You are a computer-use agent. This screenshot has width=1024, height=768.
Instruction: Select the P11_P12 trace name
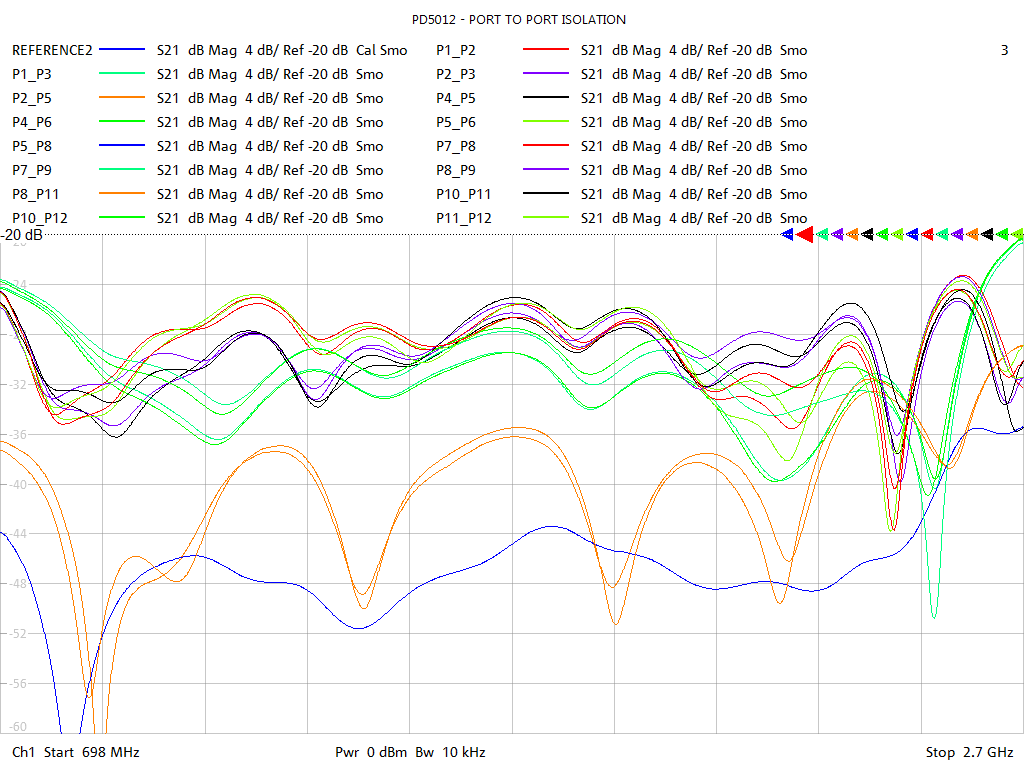coord(464,218)
